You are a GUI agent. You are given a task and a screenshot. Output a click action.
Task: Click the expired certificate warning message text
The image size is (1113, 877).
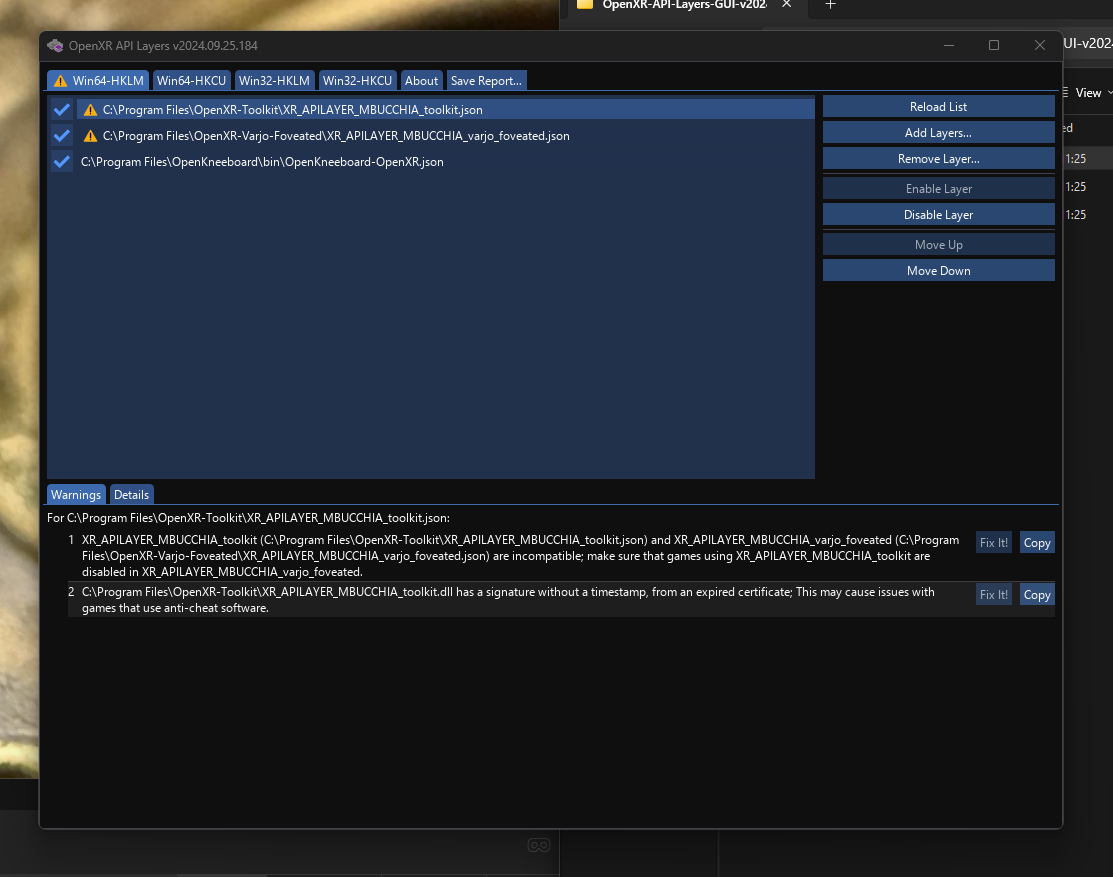point(508,600)
